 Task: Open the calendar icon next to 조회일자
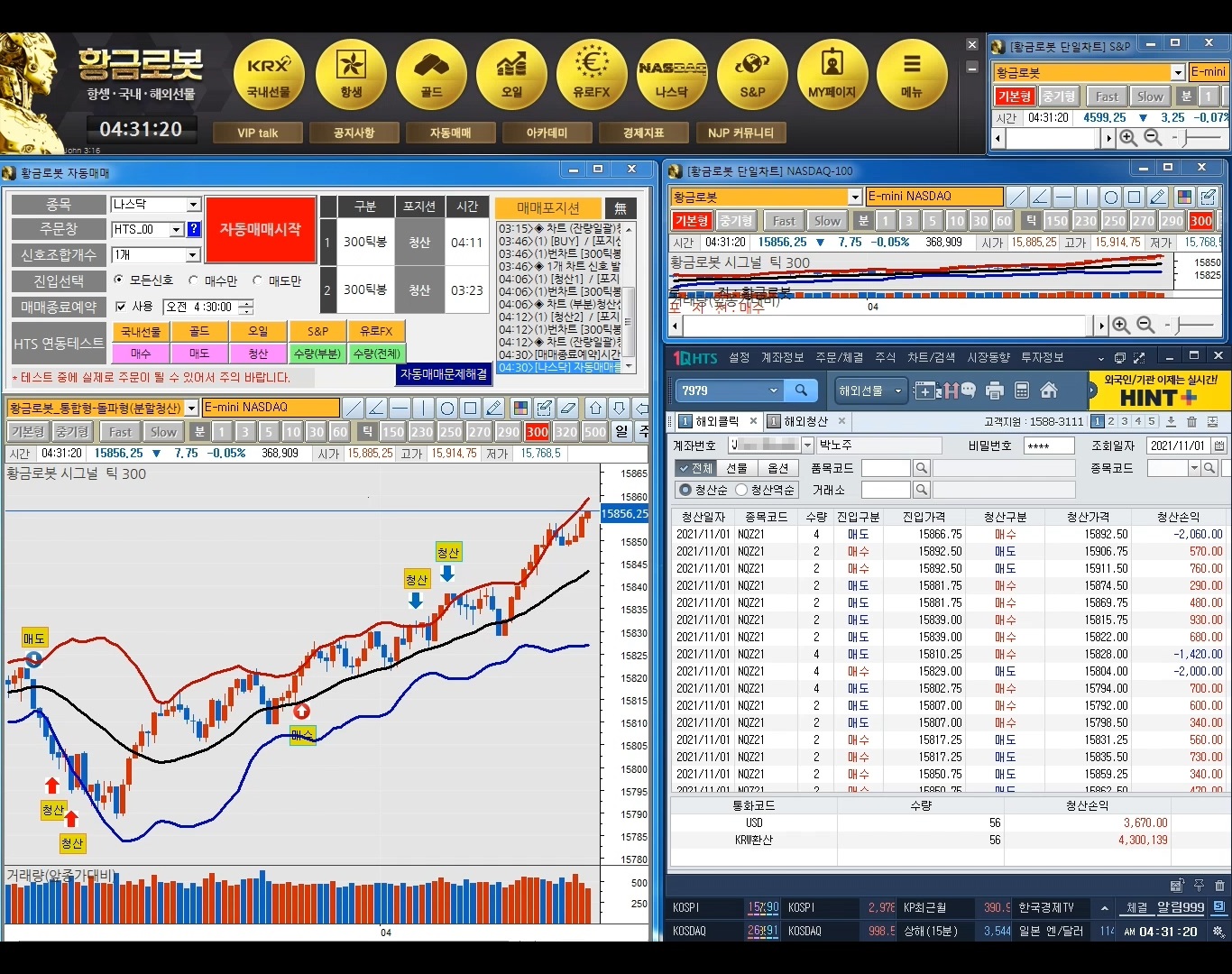point(1219,446)
